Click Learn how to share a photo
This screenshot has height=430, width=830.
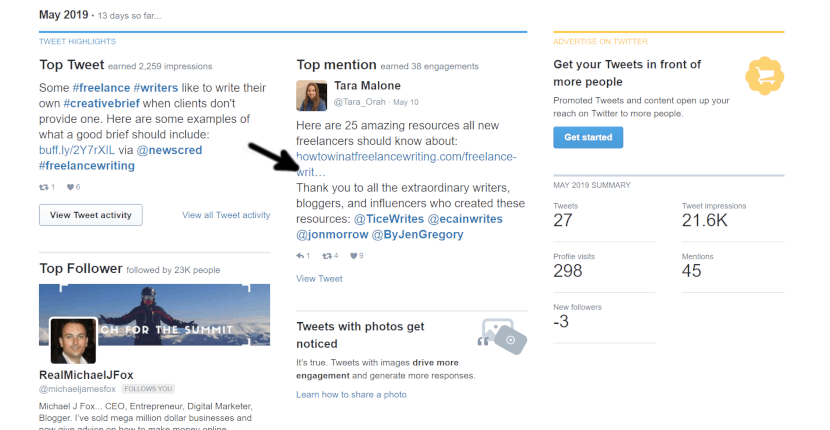351,395
